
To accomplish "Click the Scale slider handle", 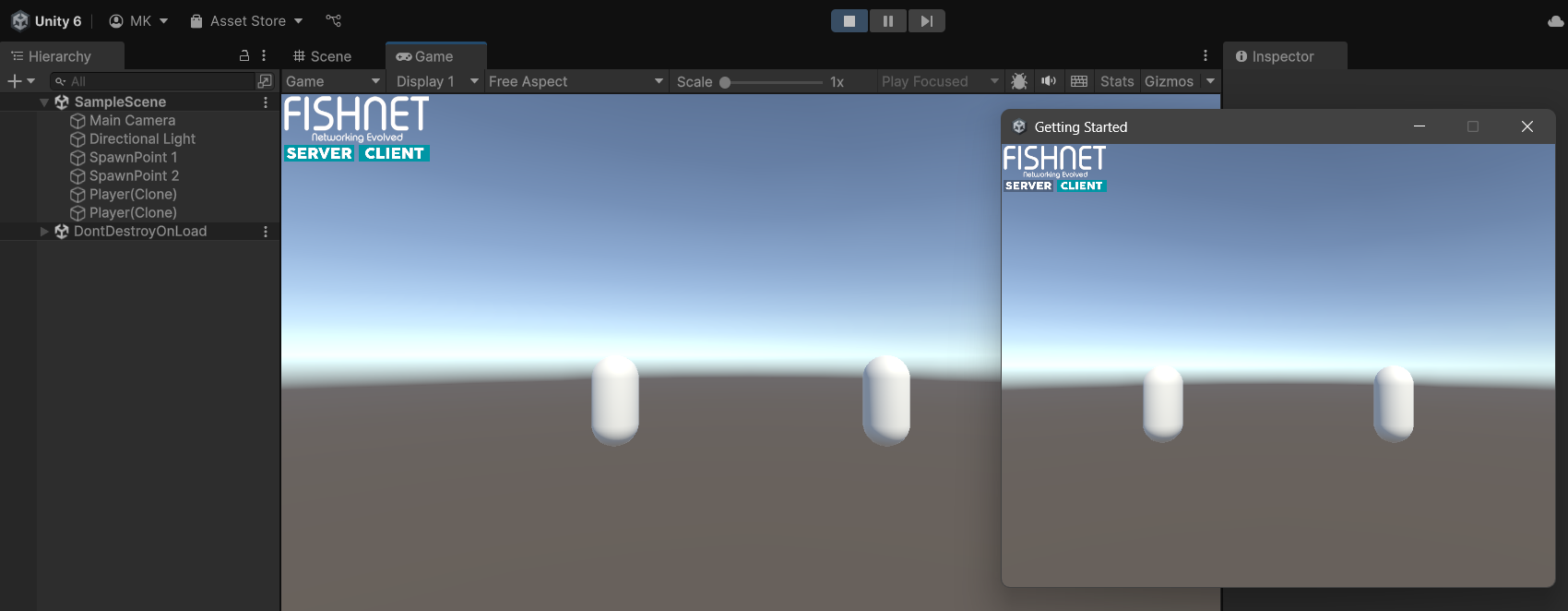I will tap(725, 82).
